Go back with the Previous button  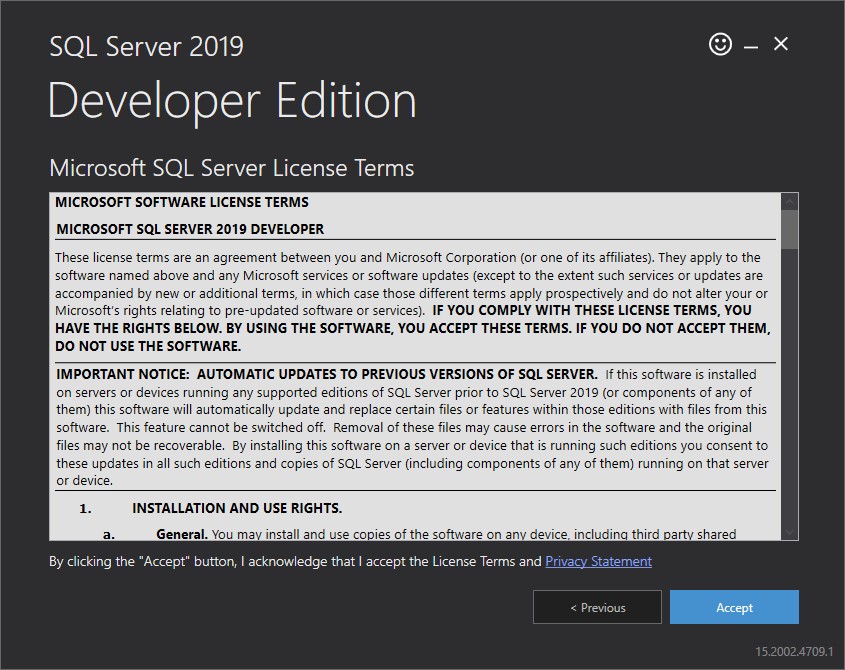pos(597,607)
